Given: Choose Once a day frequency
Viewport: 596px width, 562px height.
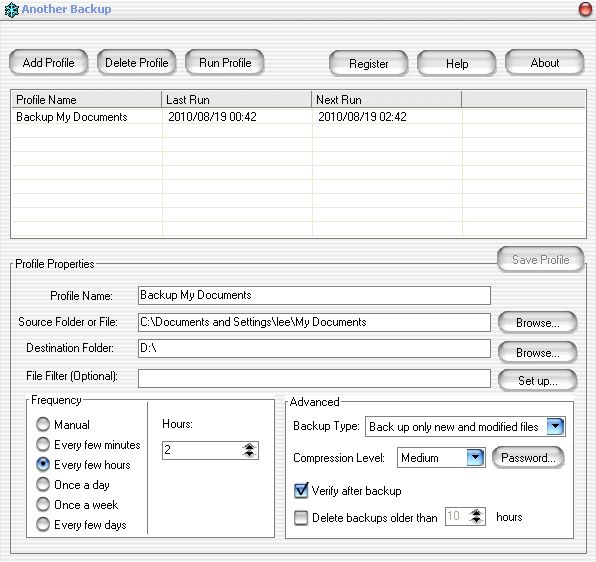Looking at the screenshot, I should 43,484.
